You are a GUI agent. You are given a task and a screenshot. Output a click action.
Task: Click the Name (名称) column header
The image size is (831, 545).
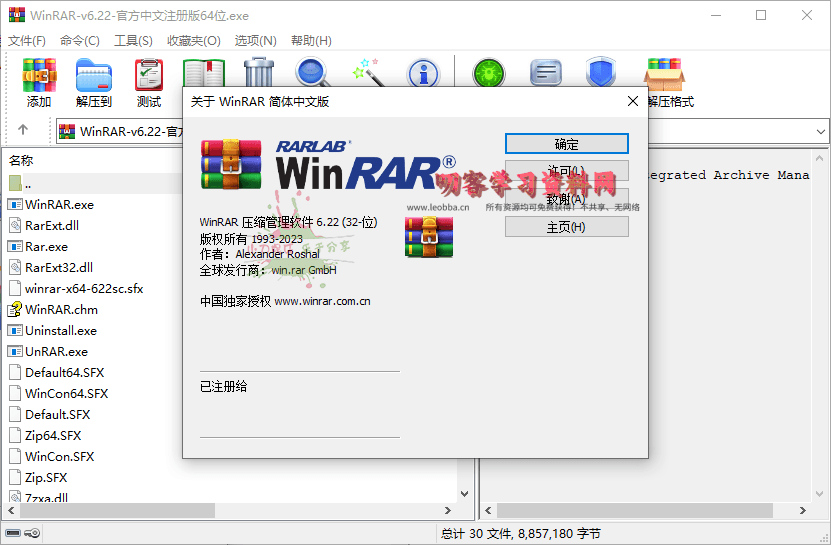tap(21, 160)
